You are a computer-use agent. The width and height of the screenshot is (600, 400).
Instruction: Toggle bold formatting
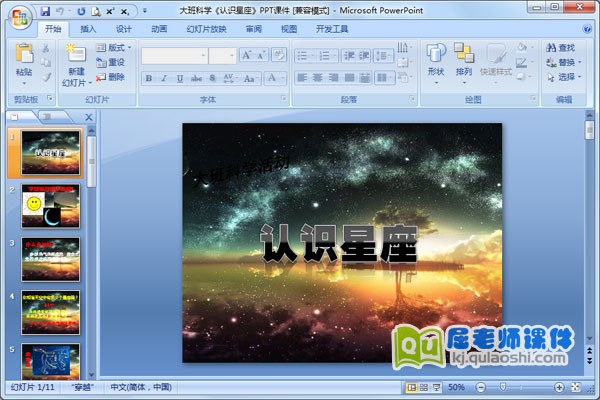(149, 78)
